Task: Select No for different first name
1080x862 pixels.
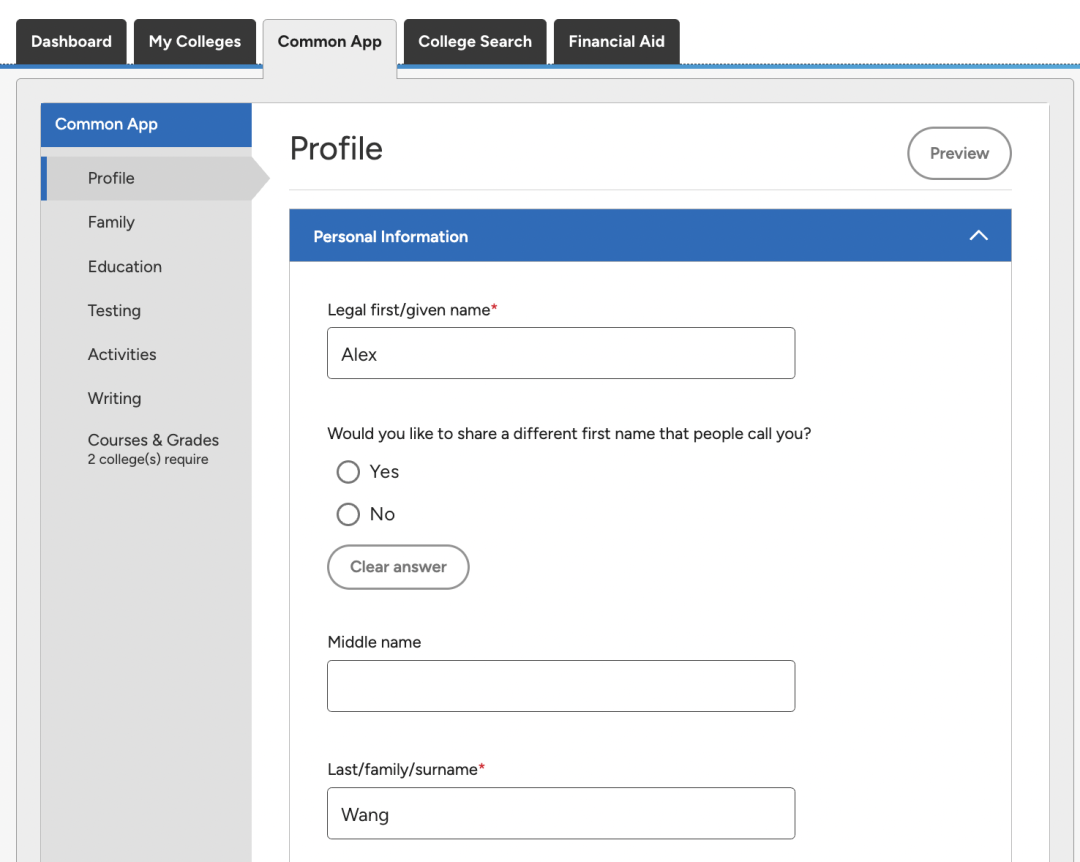Action: pos(348,514)
